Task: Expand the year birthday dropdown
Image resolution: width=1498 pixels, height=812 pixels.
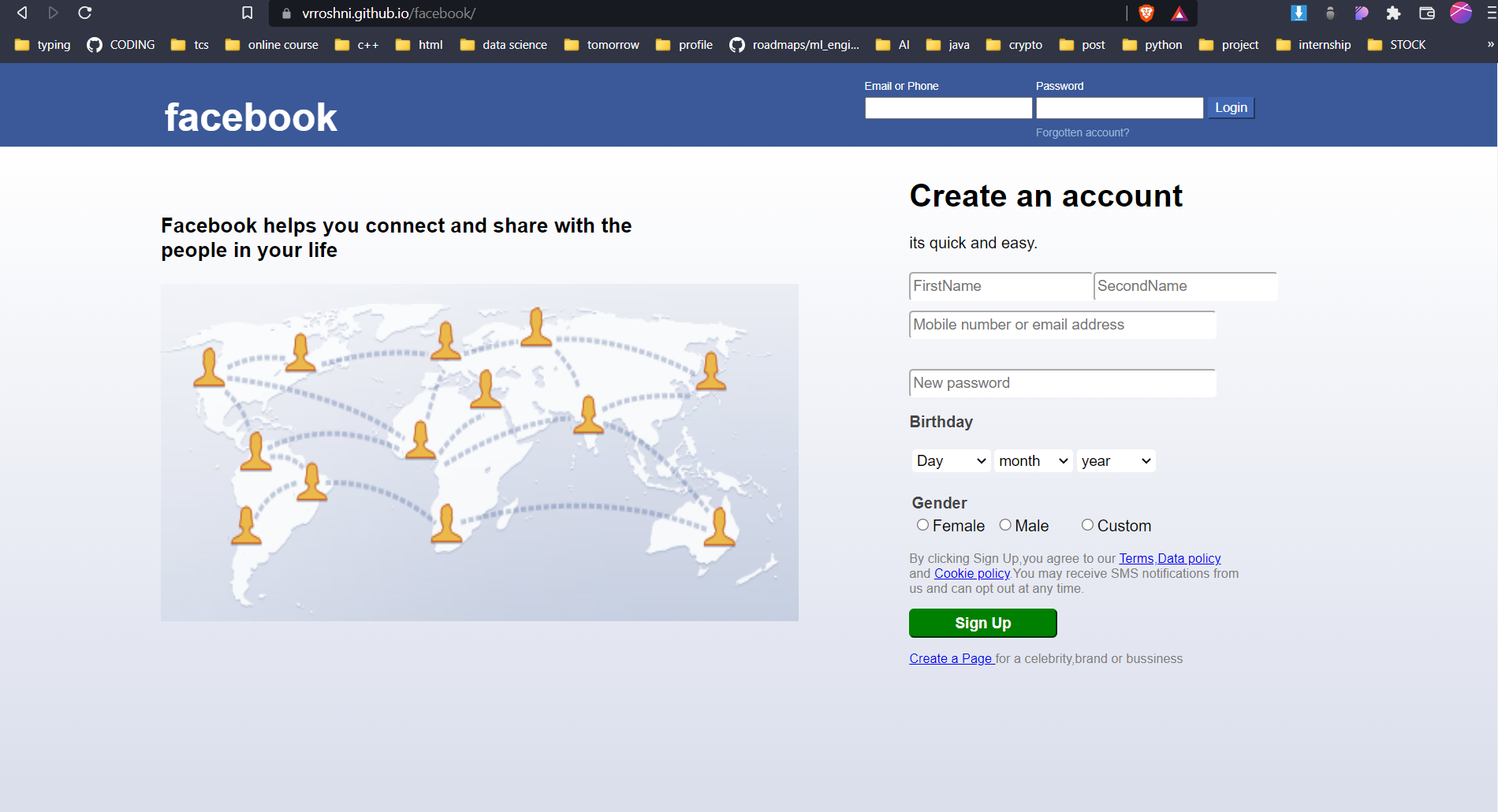Action: [1116, 460]
